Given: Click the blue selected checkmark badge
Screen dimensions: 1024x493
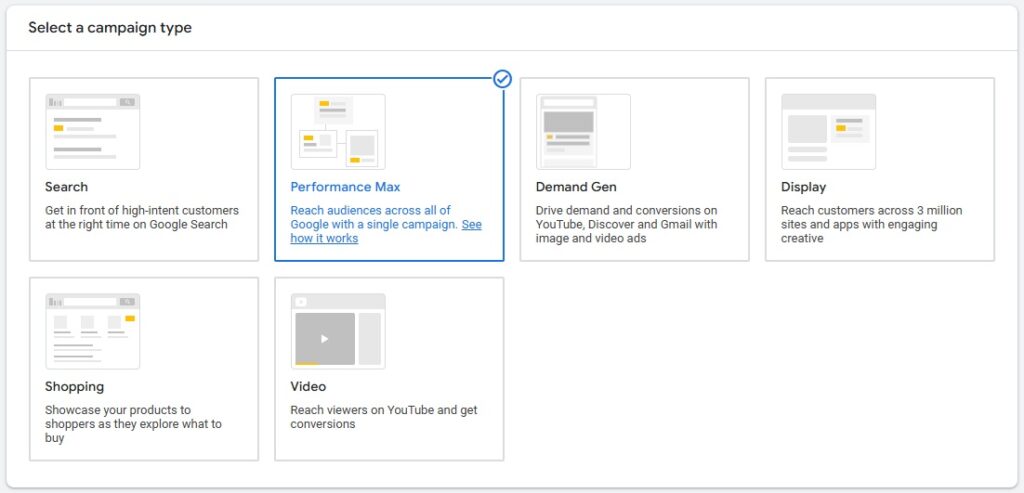Looking at the screenshot, I should pos(502,79).
